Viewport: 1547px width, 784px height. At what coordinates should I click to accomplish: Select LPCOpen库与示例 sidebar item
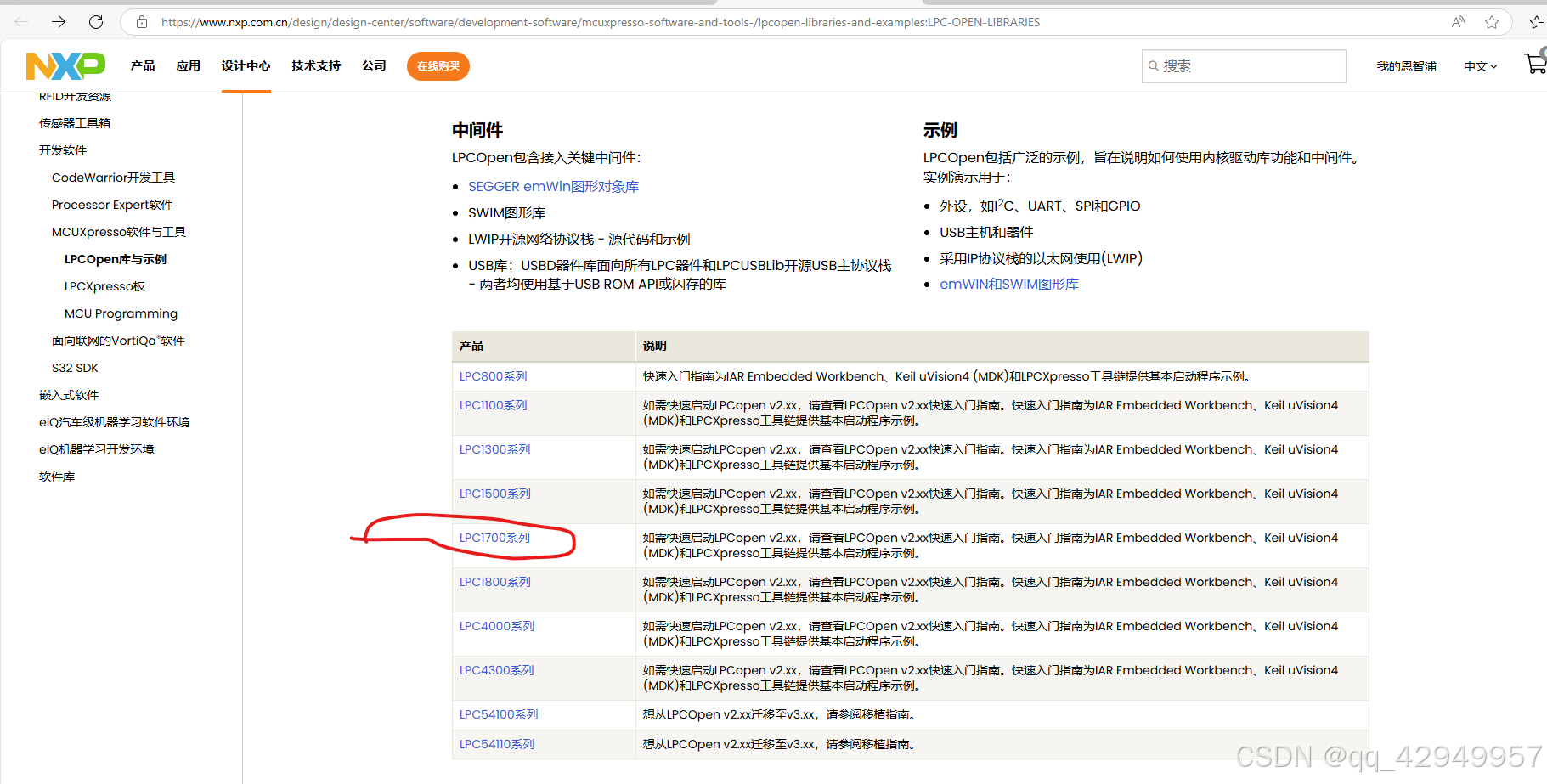(x=116, y=259)
